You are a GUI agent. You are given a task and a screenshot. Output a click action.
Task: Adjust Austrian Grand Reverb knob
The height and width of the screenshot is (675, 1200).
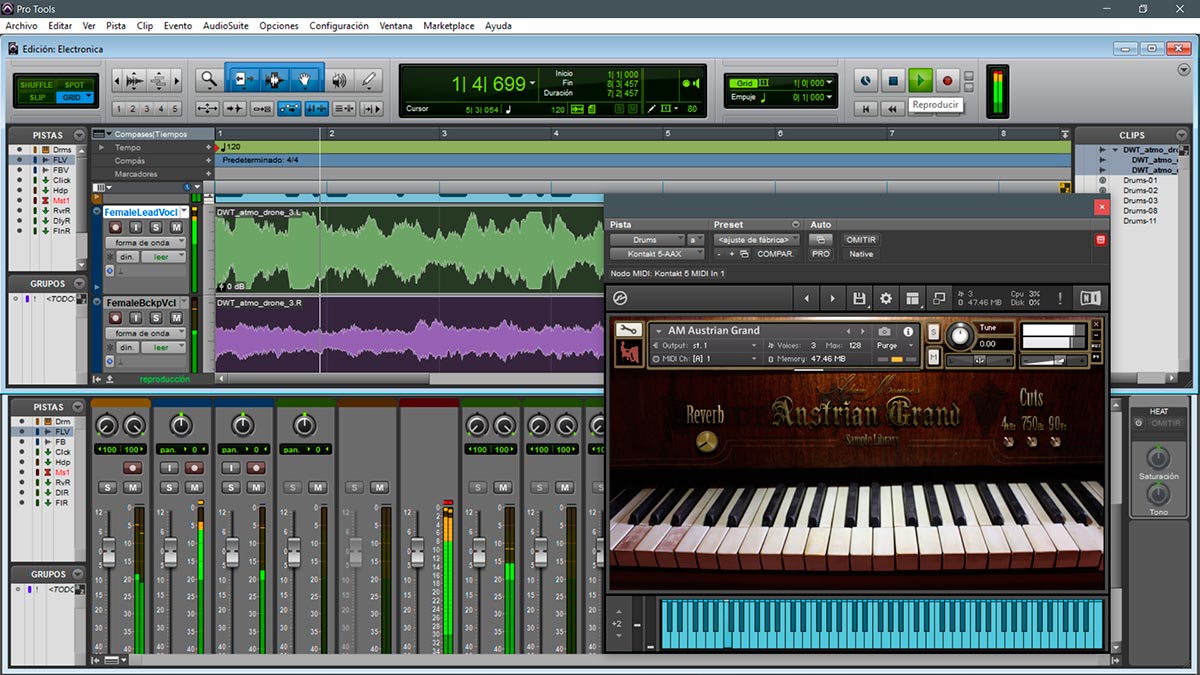707,442
